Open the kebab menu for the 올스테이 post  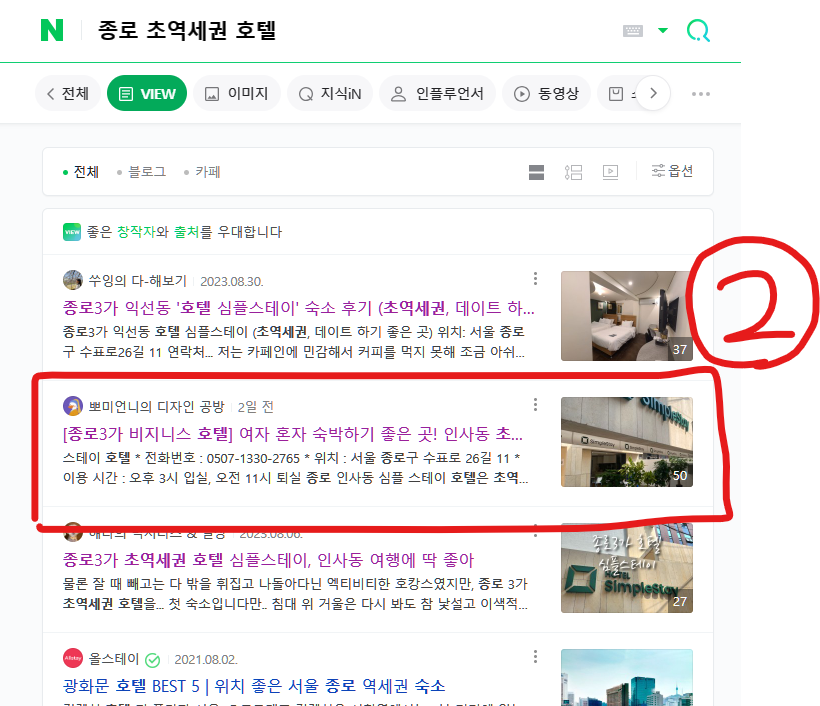coord(535,656)
